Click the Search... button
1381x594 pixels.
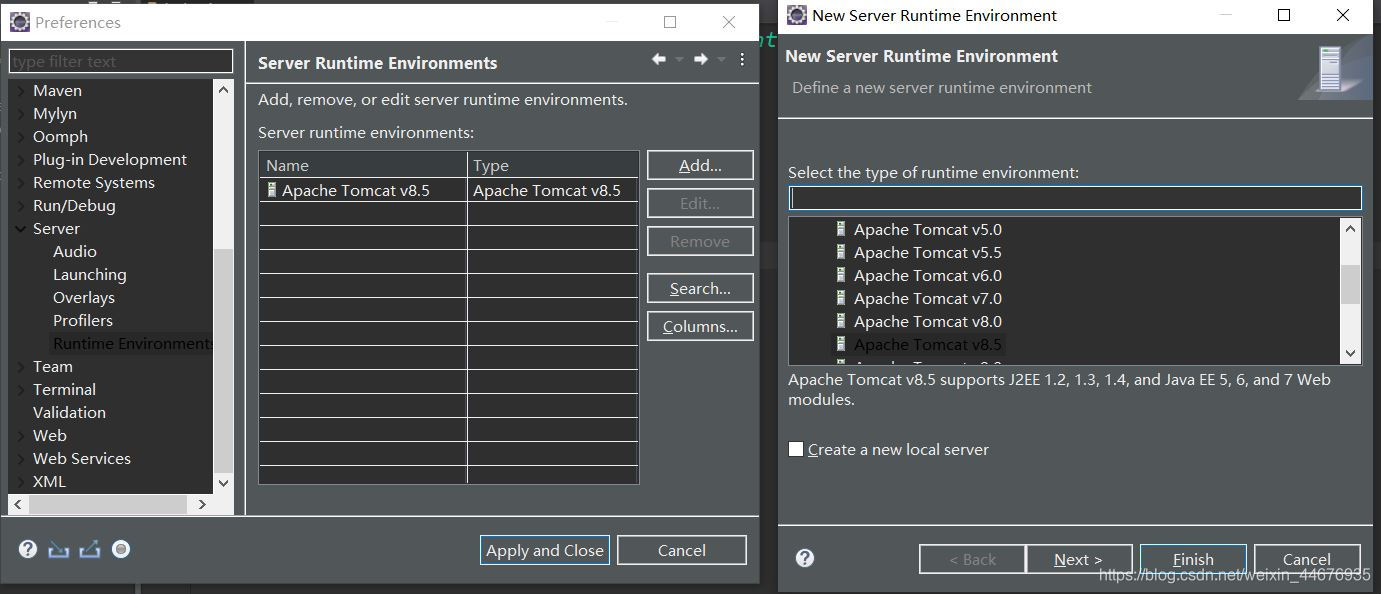(700, 288)
